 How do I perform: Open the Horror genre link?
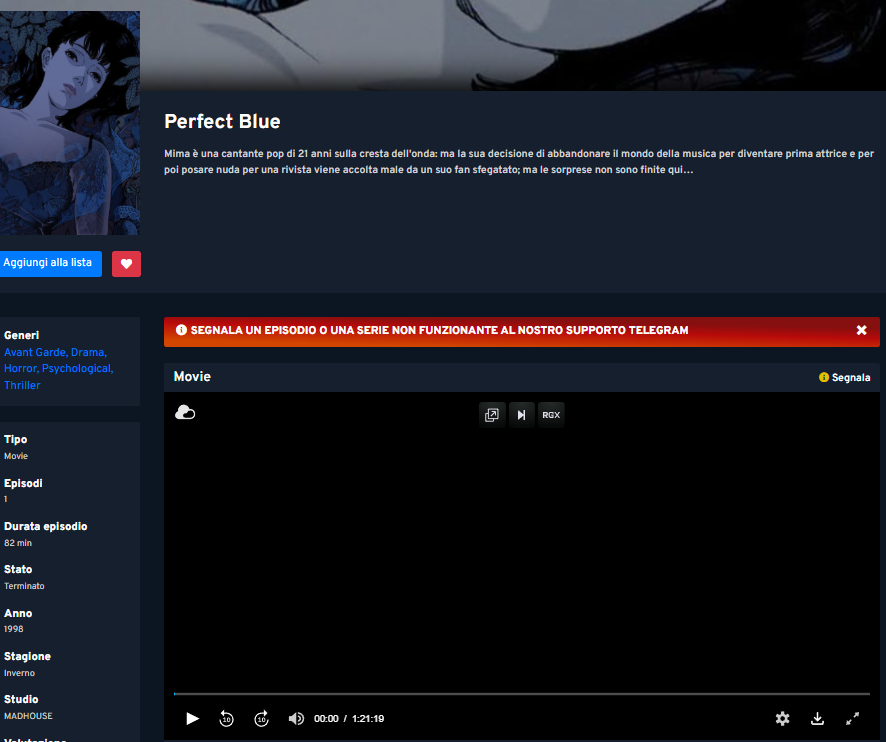point(21,368)
